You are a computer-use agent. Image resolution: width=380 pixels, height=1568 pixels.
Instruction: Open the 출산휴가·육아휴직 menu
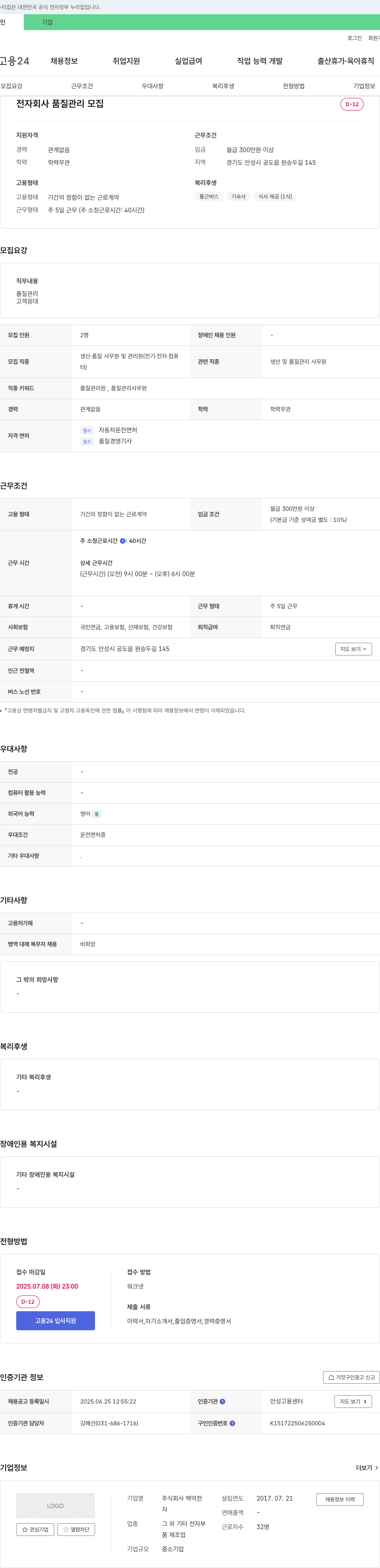click(x=345, y=61)
